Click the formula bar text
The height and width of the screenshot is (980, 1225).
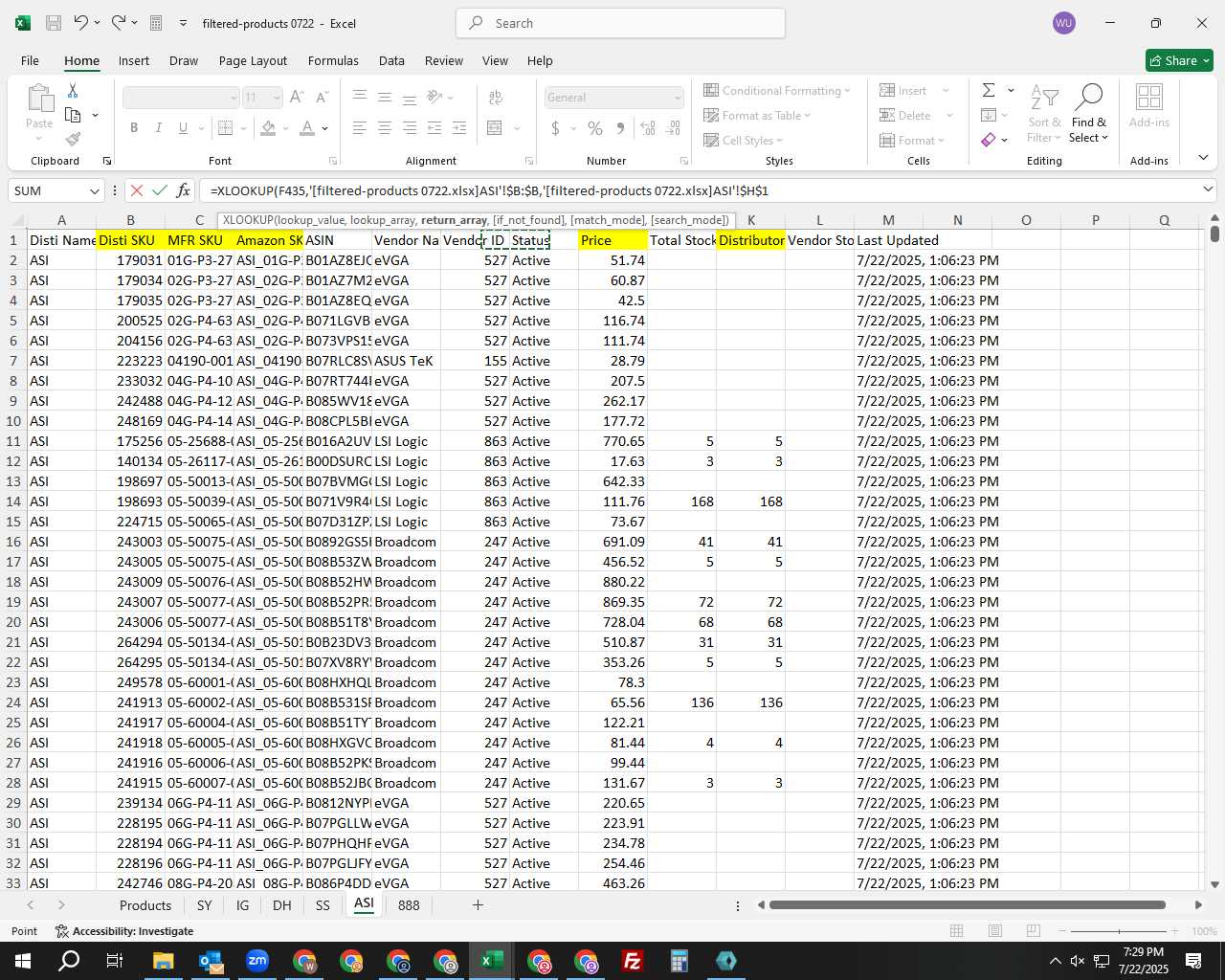pos(489,190)
